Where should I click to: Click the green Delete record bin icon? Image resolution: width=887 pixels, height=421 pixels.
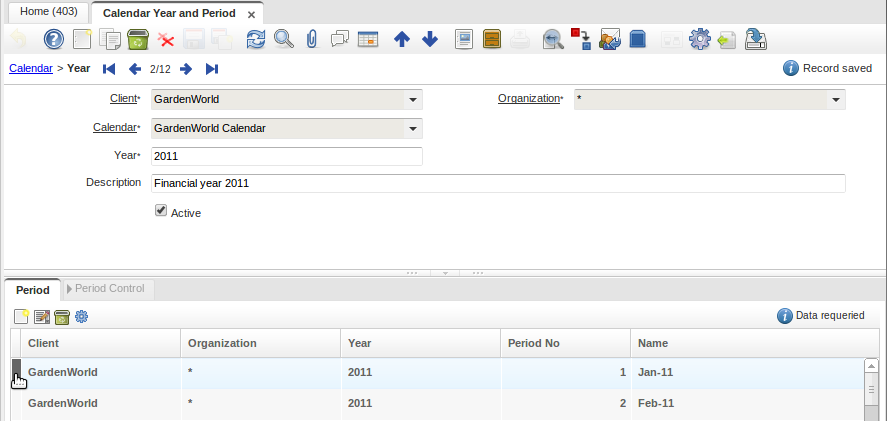tap(138, 40)
